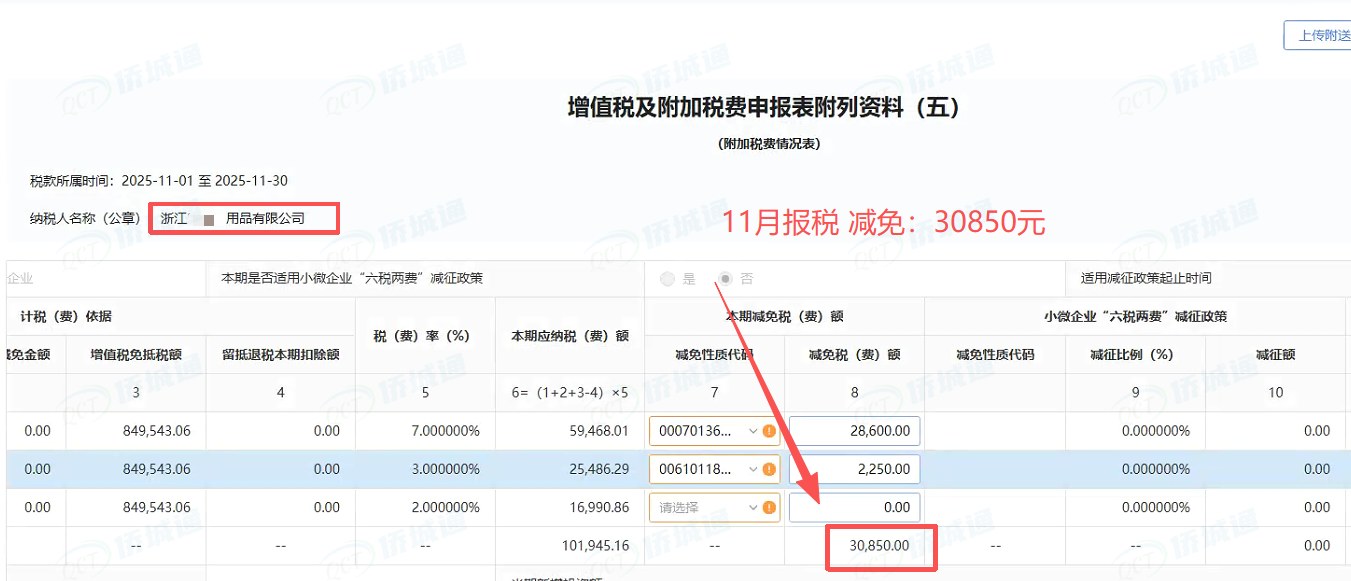The width and height of the screenshot is (1351, 581).
Task: Select the 是 radio option
Action: coord(668,279)
